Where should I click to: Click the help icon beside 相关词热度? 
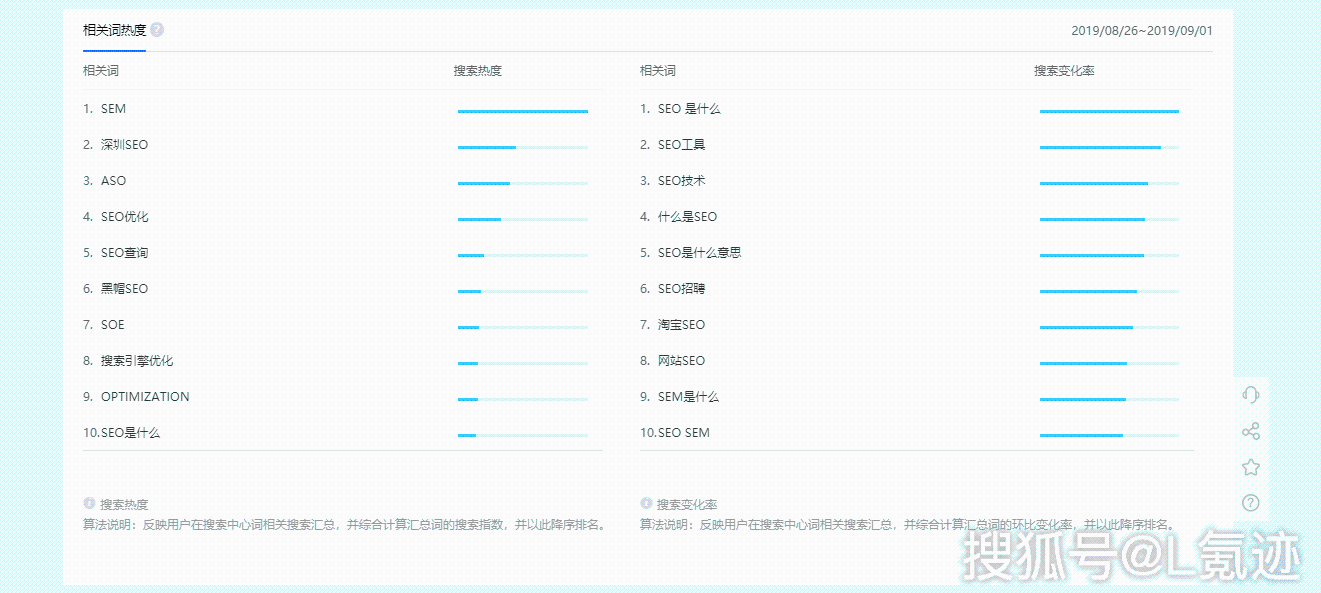157,30
